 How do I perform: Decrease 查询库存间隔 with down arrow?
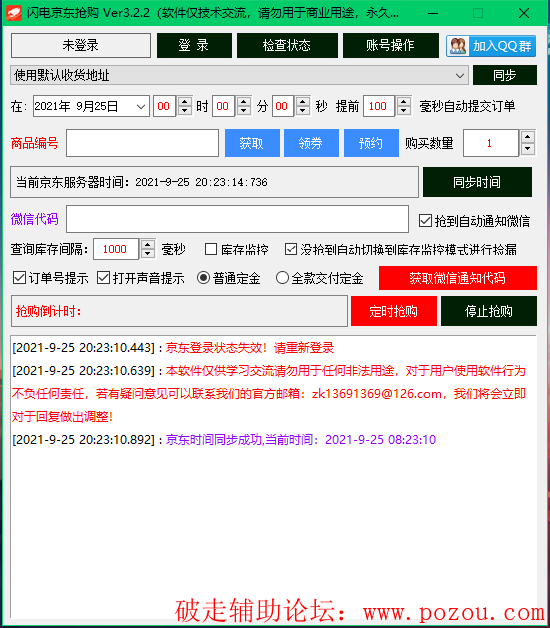[148, 254]
